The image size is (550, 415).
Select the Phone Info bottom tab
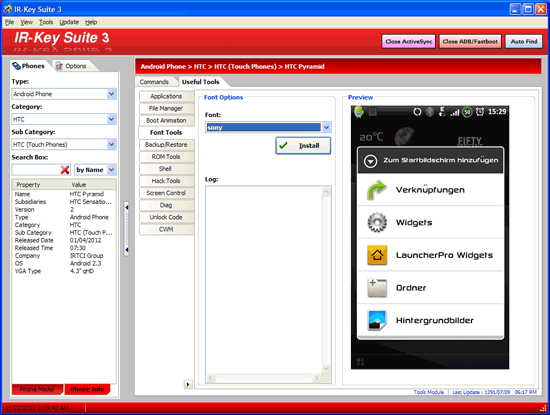click(87, 389)
